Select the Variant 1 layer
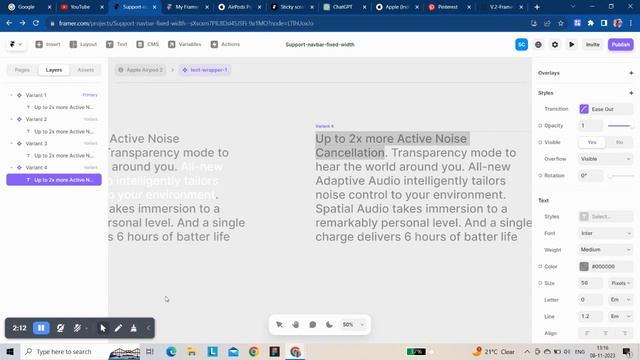 click(54, 95)
